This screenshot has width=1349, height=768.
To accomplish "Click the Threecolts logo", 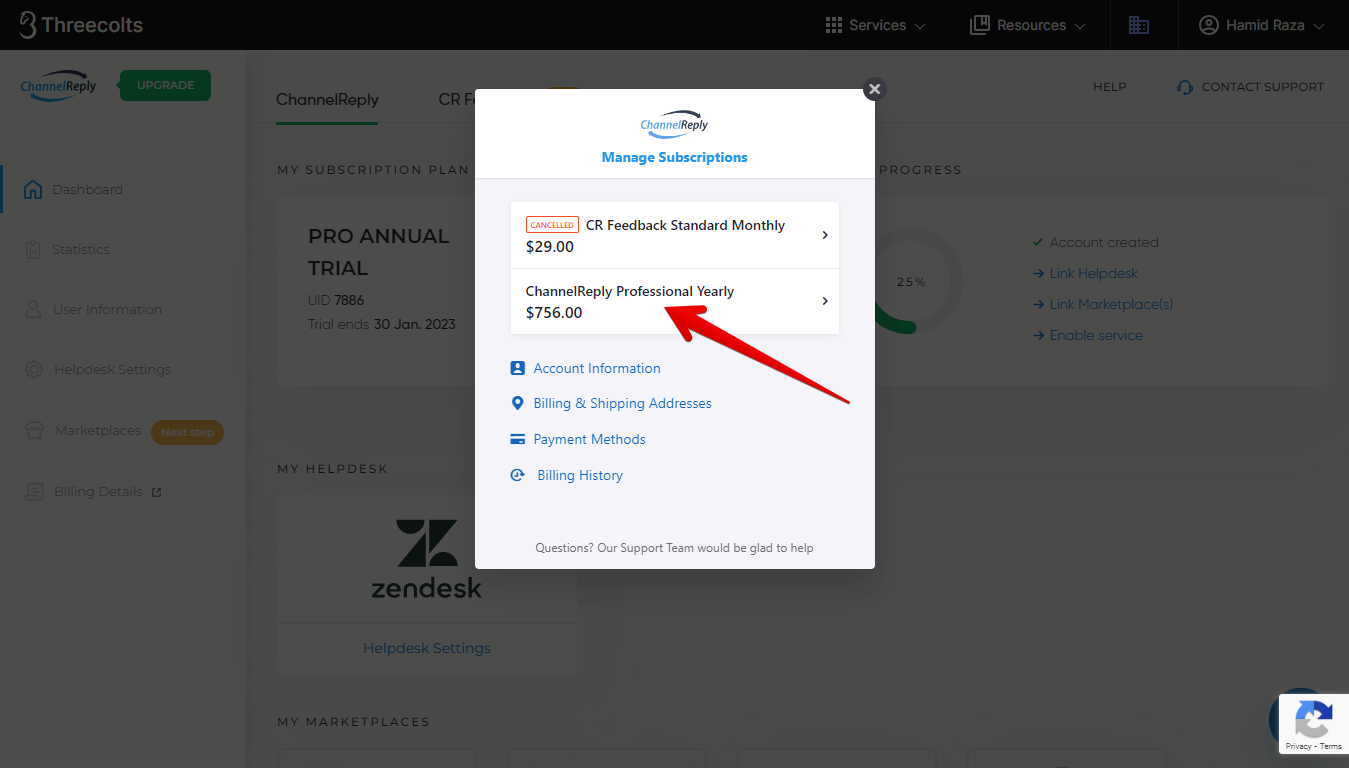I will coord(81,25).
